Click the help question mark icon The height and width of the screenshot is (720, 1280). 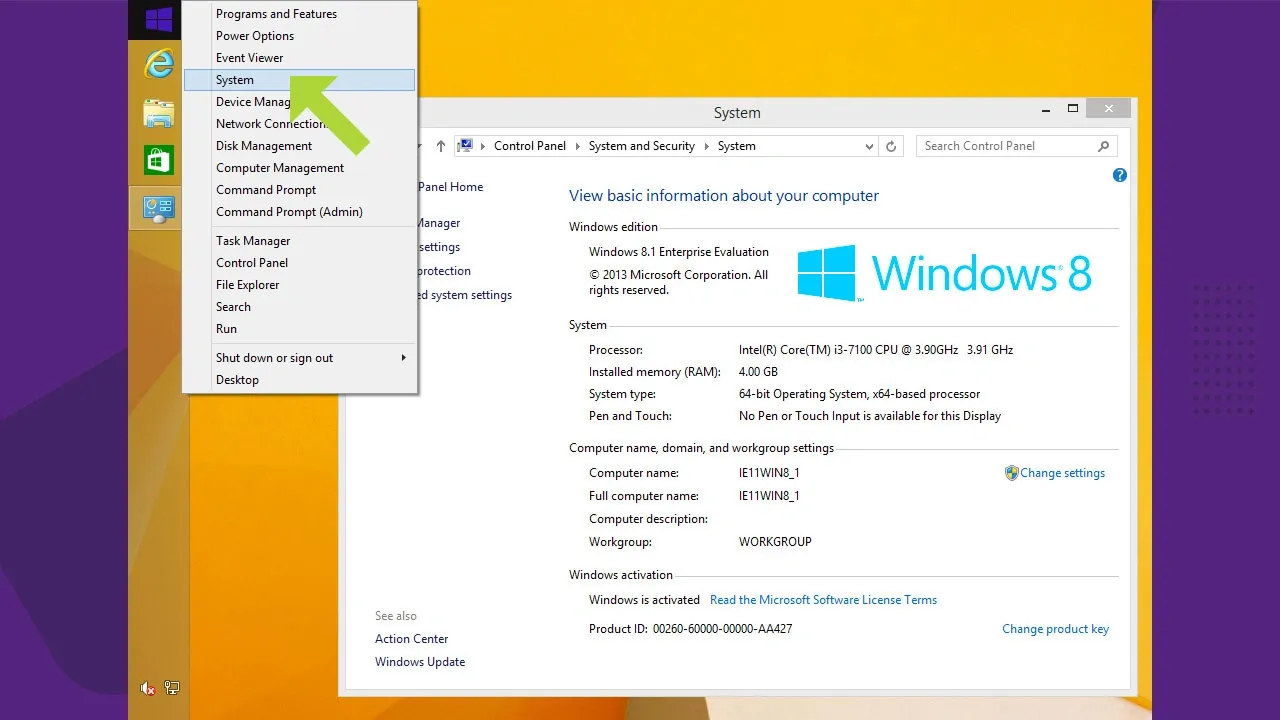(1120, 175)
